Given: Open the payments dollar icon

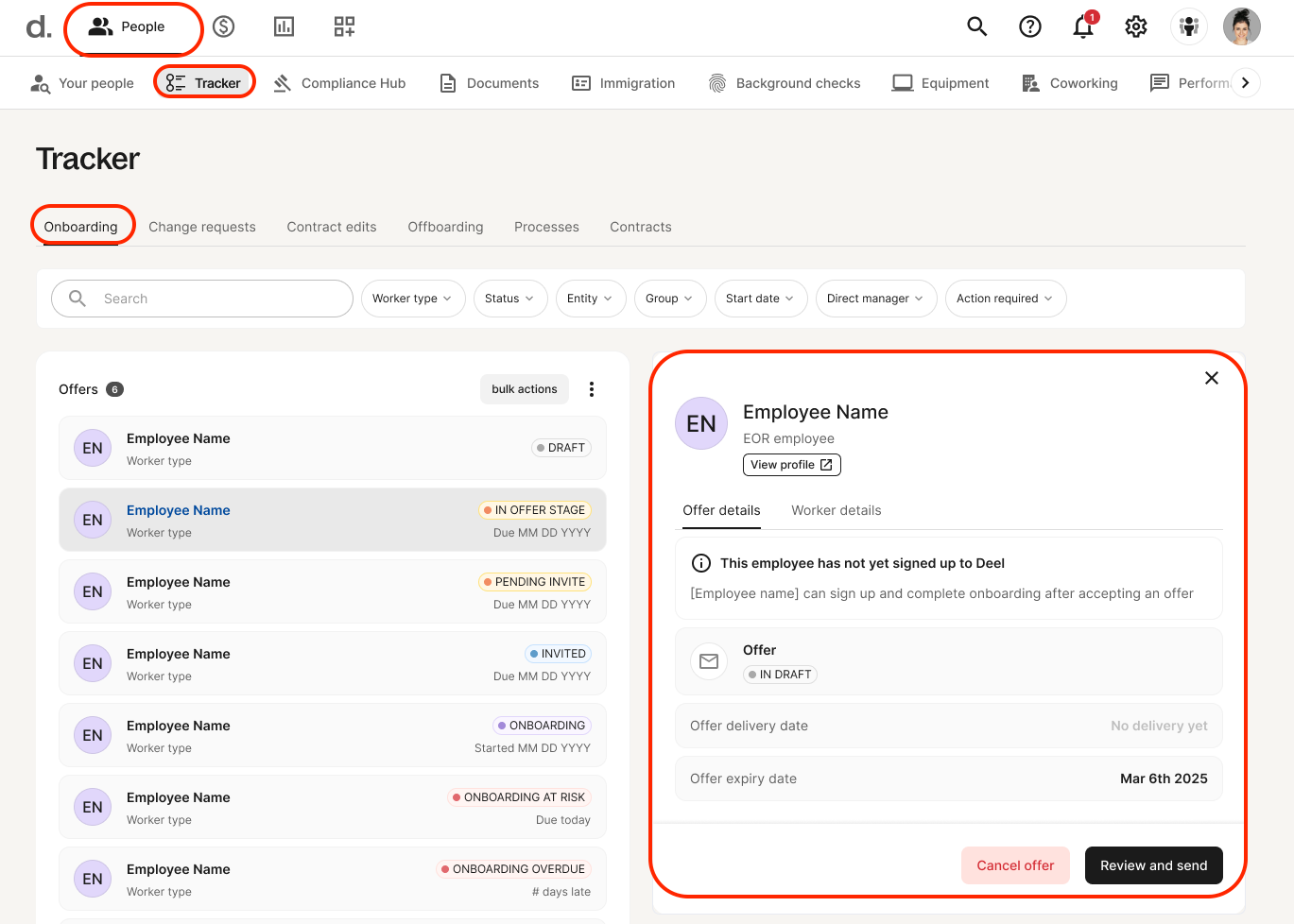Looking at the screenshot, I should click(x=224, y=26).
